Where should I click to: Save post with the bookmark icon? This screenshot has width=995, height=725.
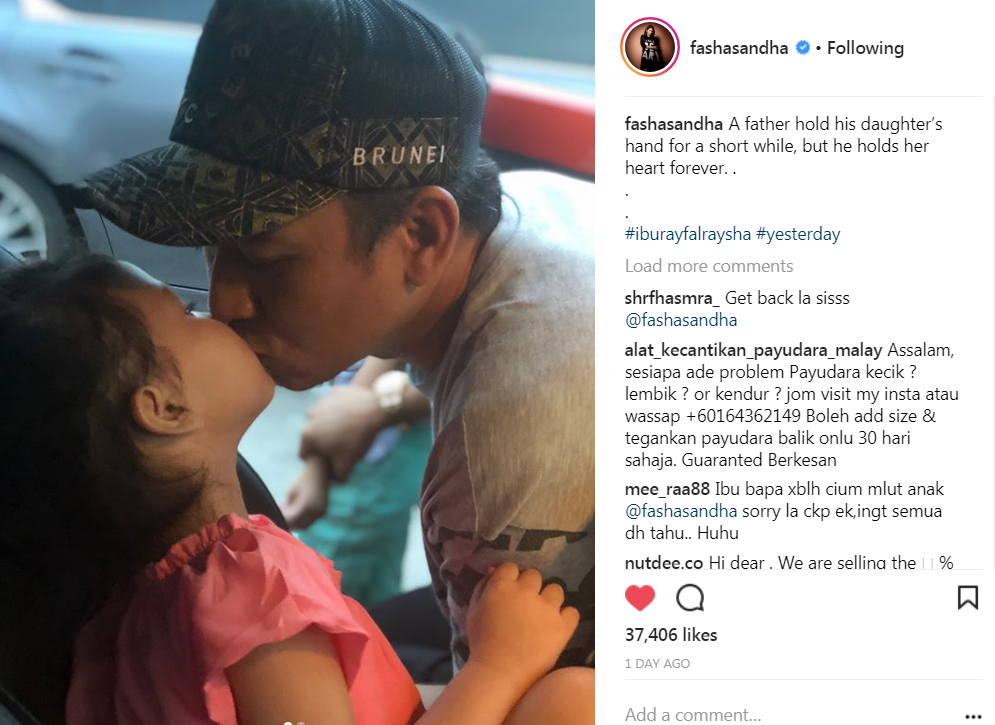(x=967, y=598)
